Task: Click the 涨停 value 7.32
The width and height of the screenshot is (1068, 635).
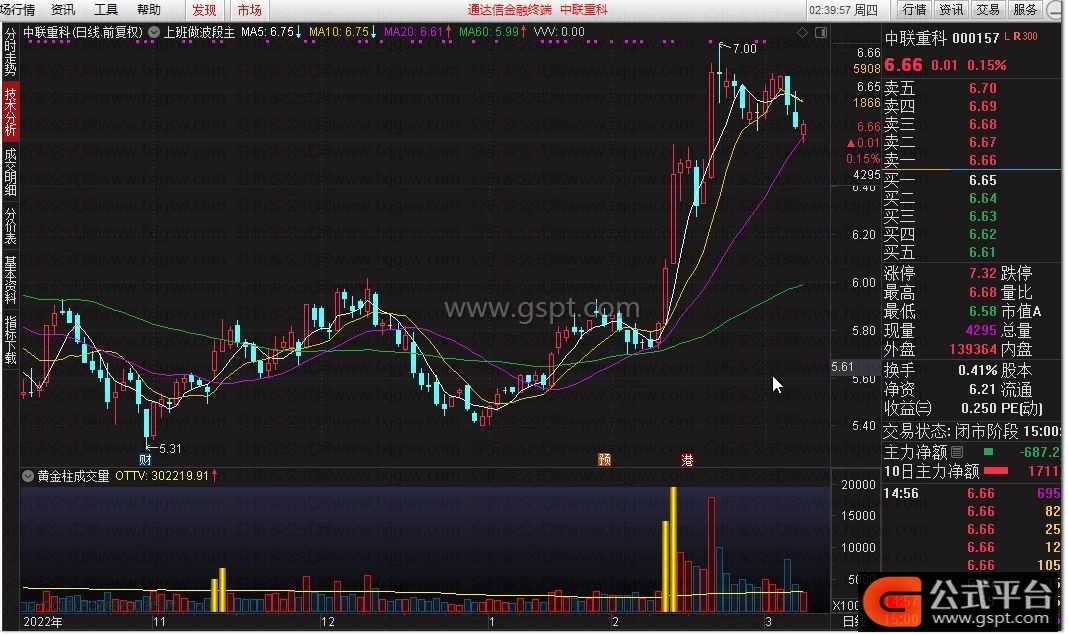Action: coord(982,273)
